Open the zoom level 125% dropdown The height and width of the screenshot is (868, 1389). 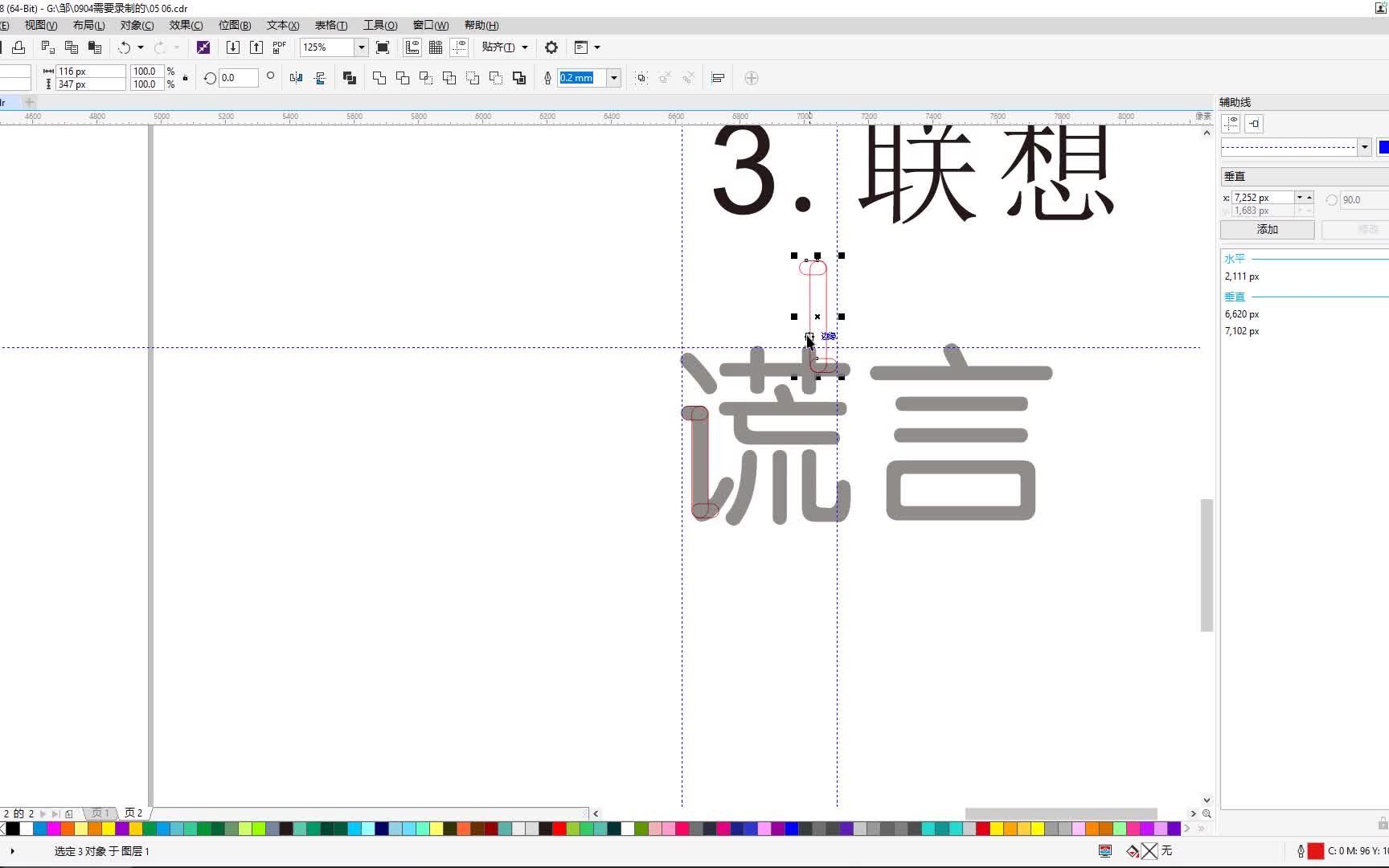tap(361, 47)
